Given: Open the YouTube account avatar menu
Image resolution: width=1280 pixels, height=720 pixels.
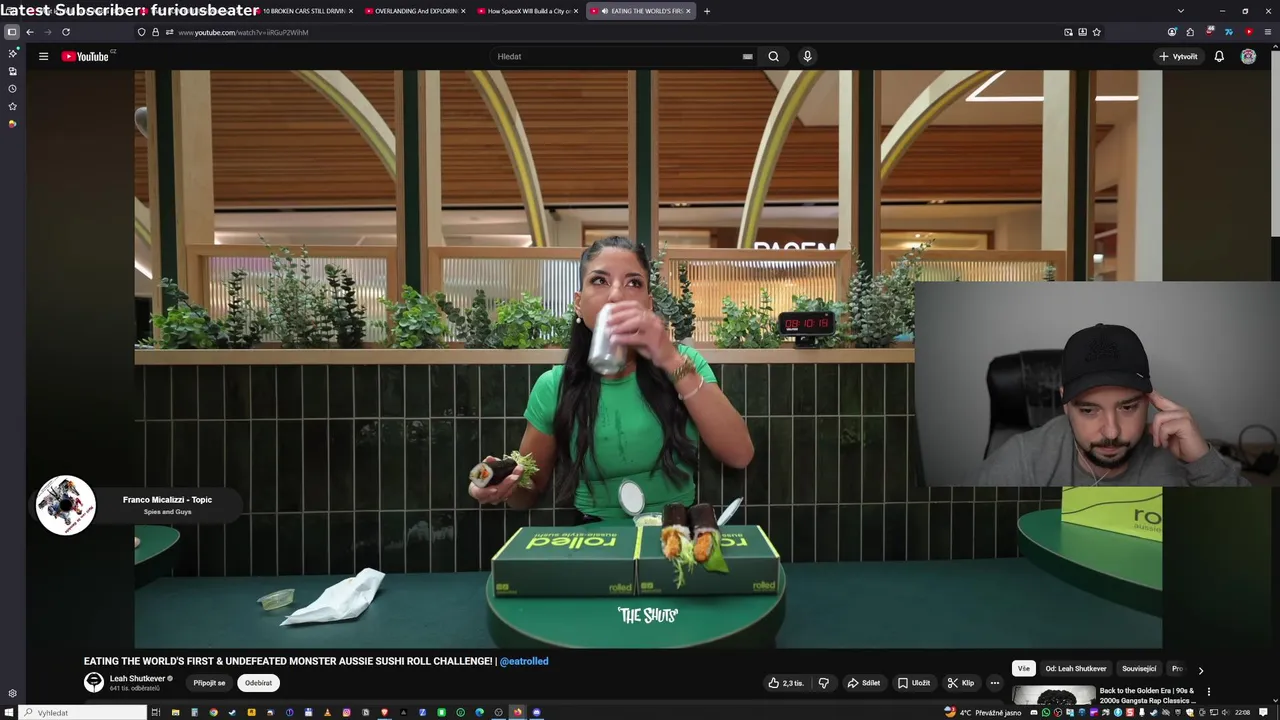Looking at the screenshot, I should coord(1248,56).
